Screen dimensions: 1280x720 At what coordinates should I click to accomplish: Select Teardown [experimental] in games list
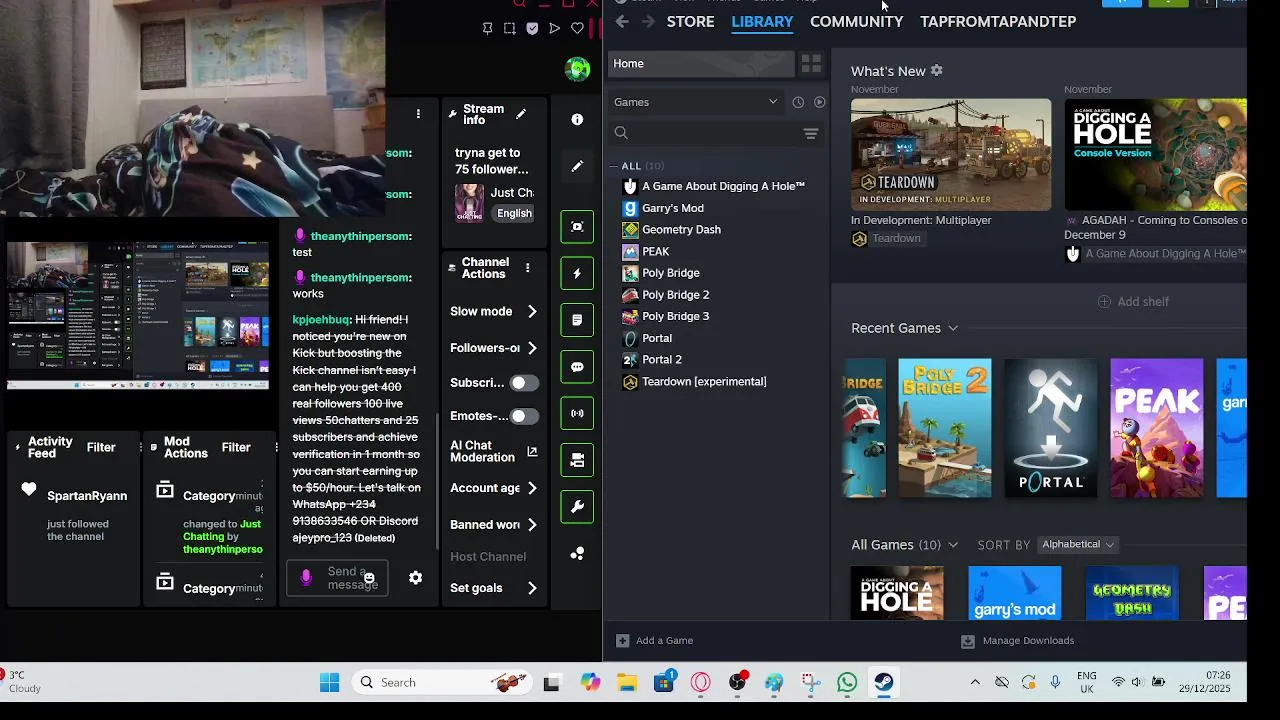[704, 382]
